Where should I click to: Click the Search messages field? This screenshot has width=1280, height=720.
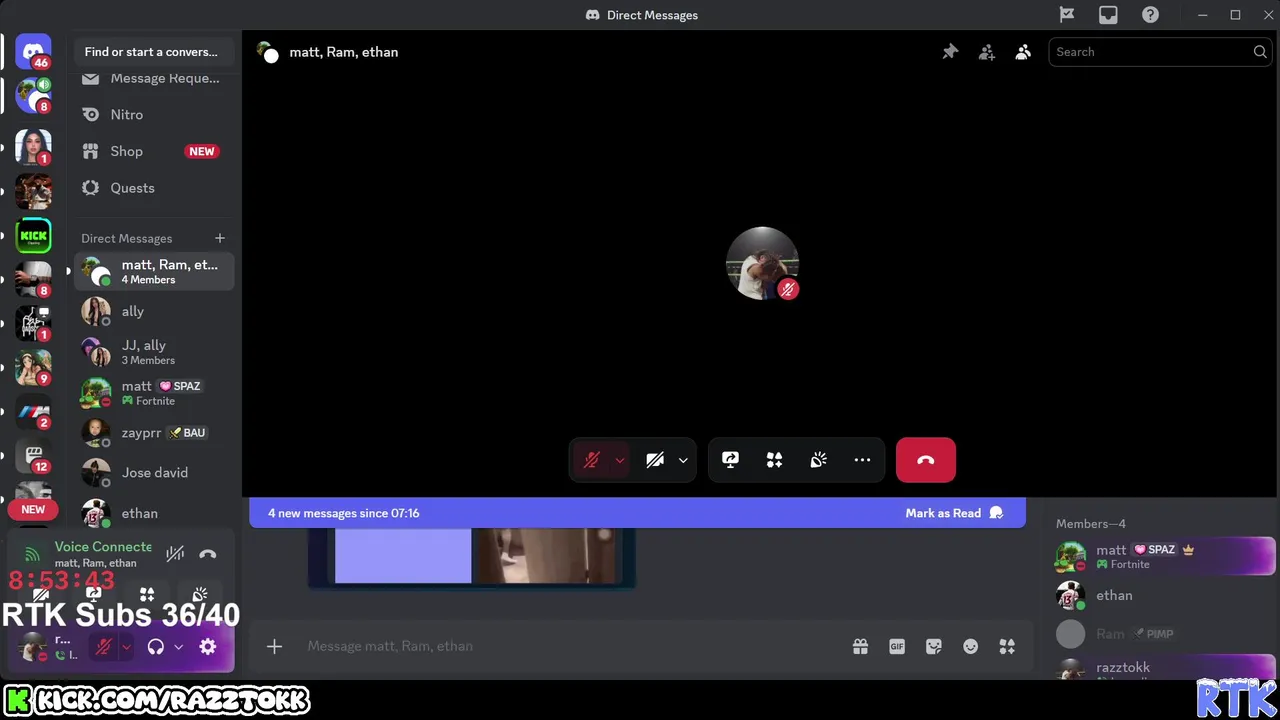click(x=1161, y=52)
